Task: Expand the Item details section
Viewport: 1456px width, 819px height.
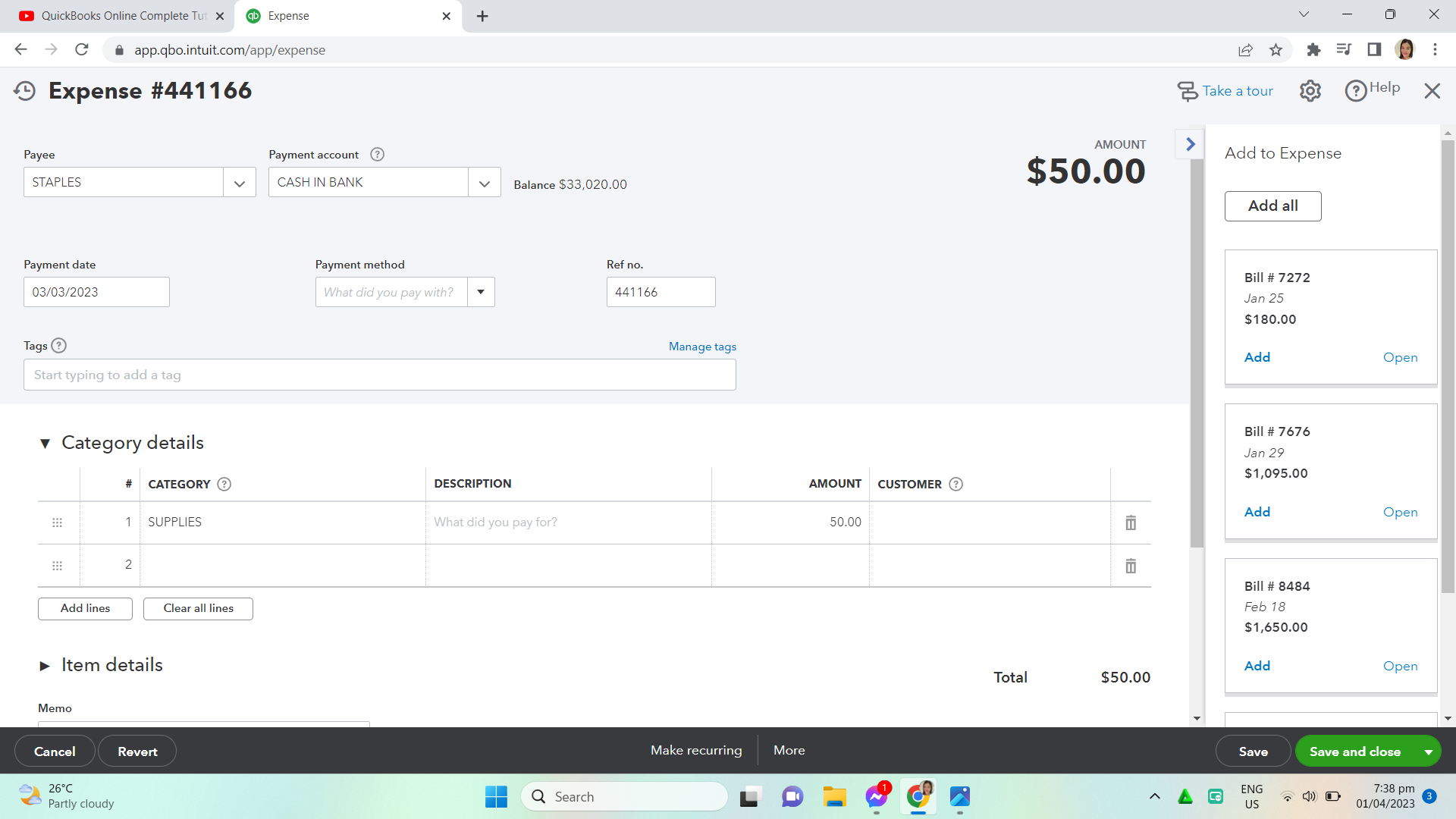Action: click(x=45, y=666)
